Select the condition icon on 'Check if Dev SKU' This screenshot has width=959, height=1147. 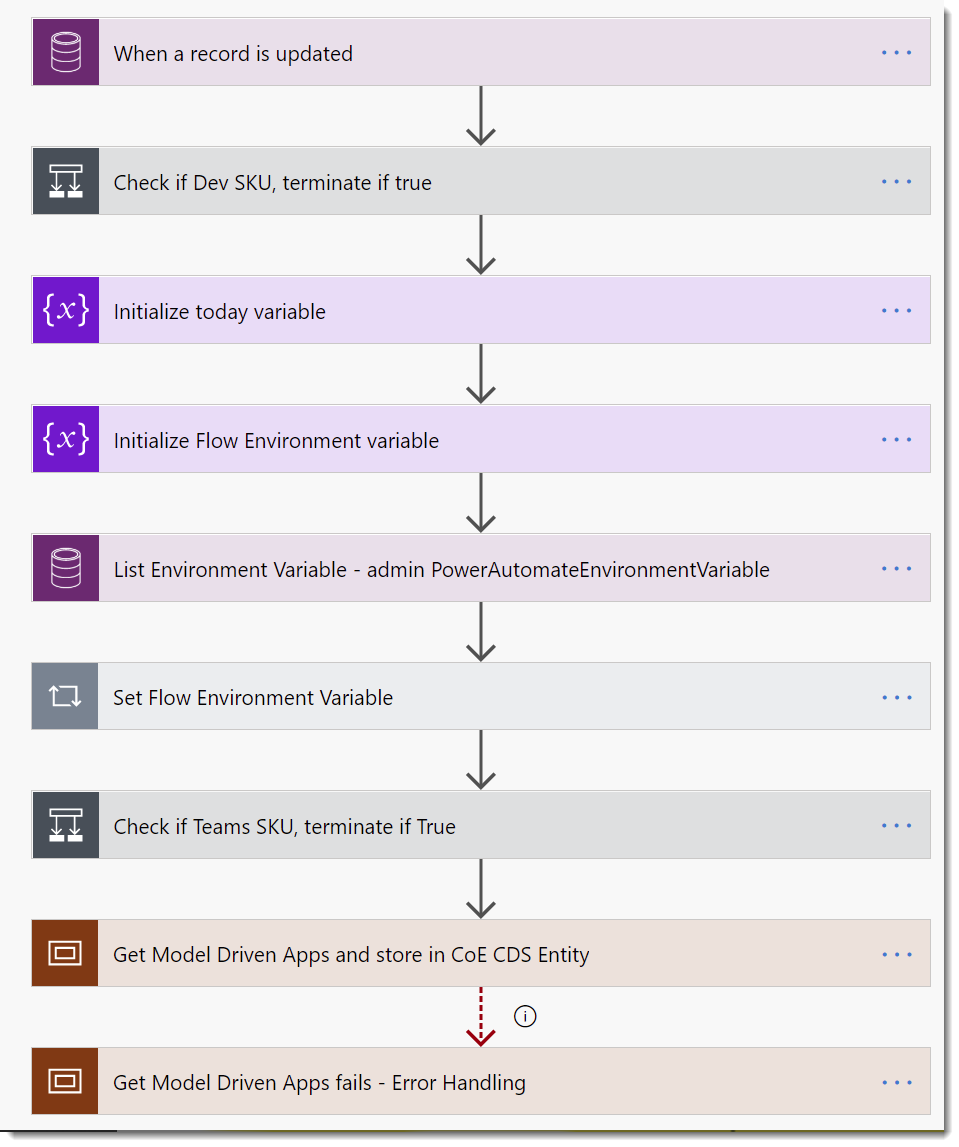click(65, 181)
